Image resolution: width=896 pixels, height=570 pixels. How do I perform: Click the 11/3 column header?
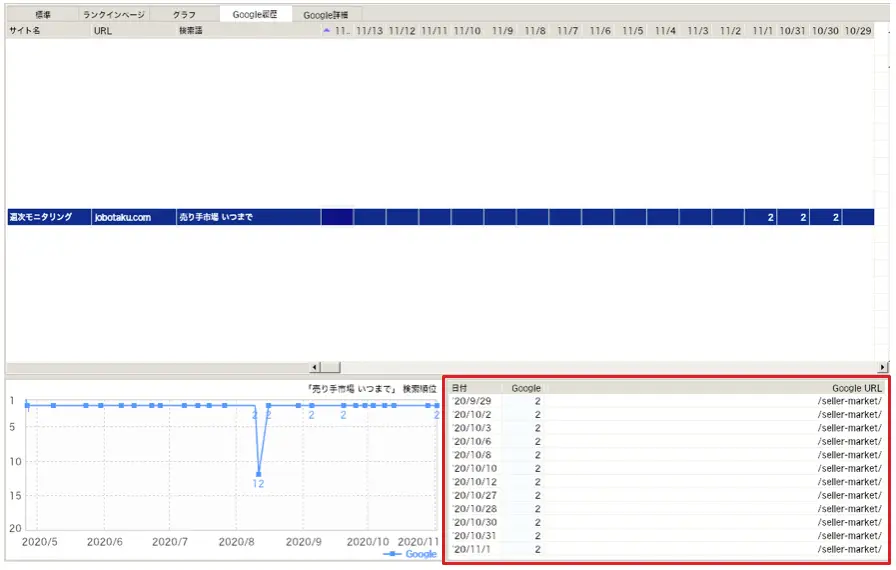click(697, 31)
